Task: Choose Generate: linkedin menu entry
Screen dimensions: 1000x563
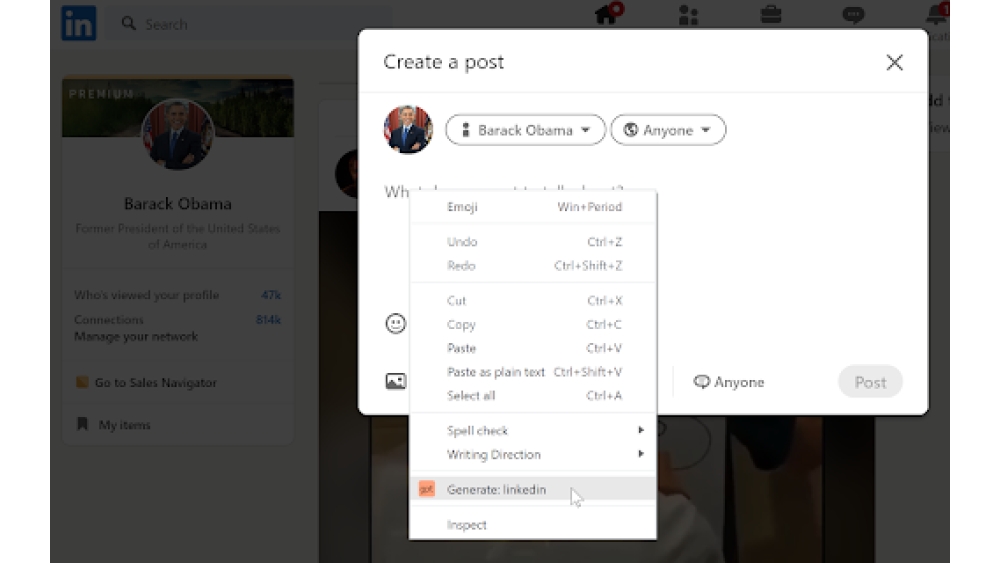Action: pos(533,489)
